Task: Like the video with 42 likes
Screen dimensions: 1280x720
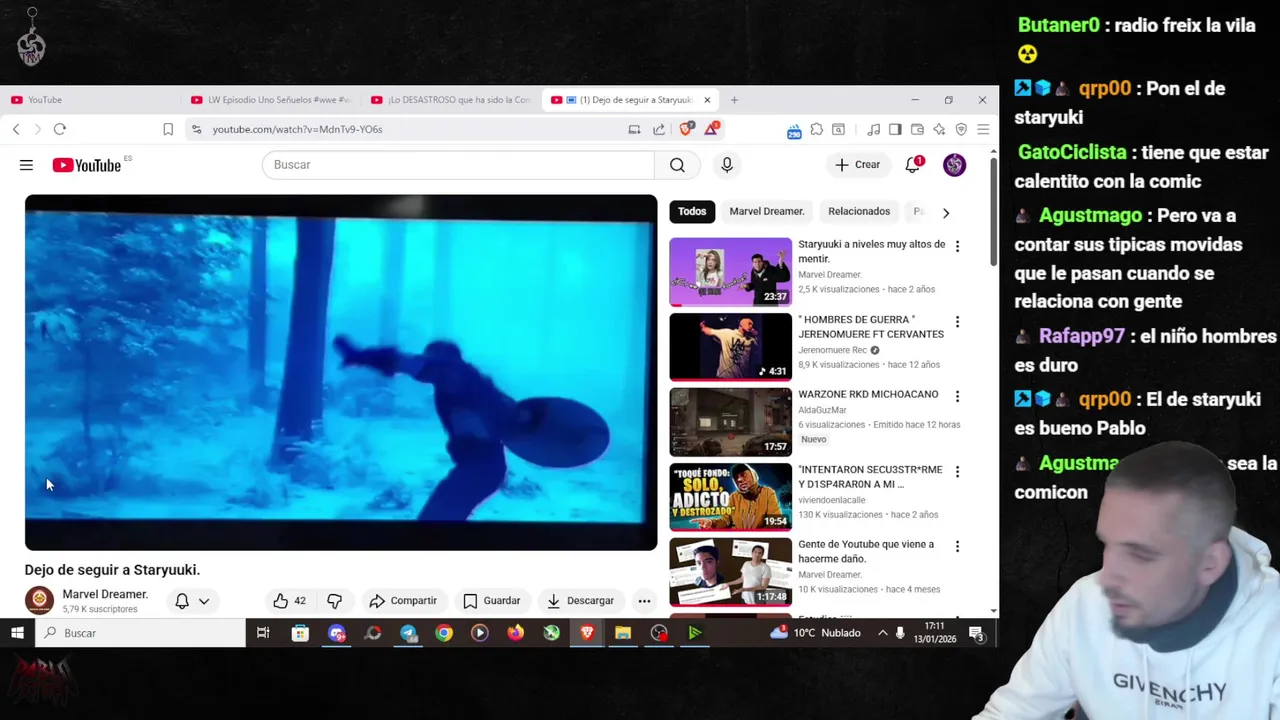Action: (x=289, y=601)
